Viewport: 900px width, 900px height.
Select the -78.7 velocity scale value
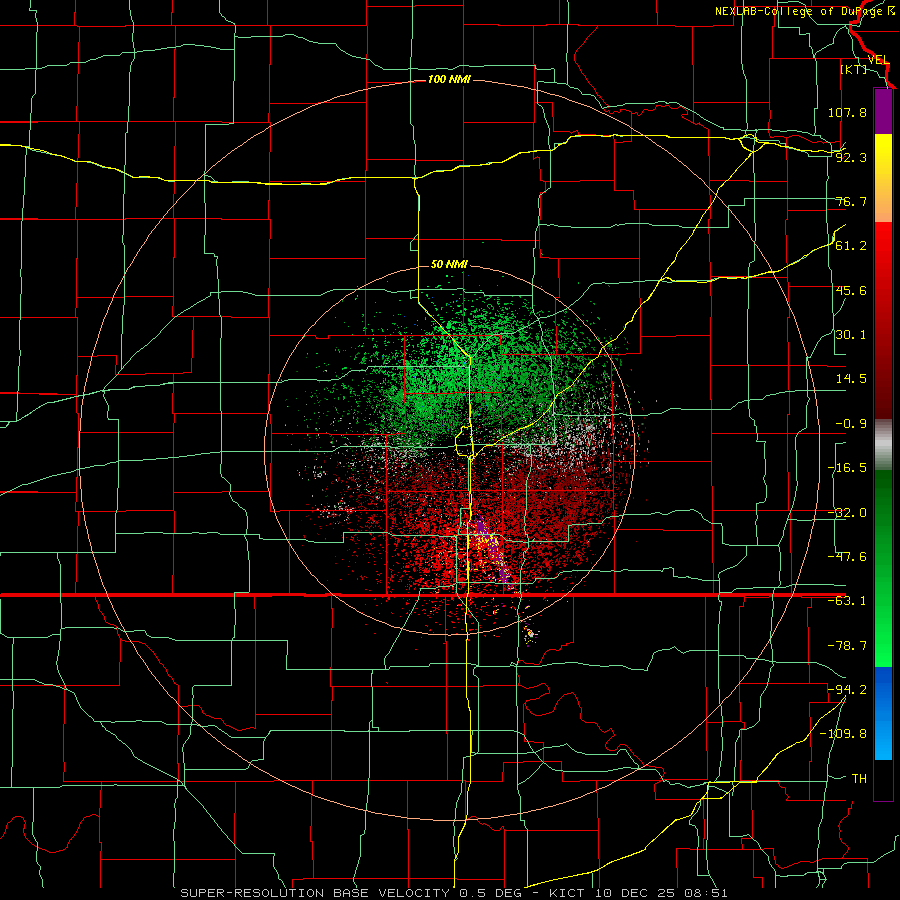point(847,646)
